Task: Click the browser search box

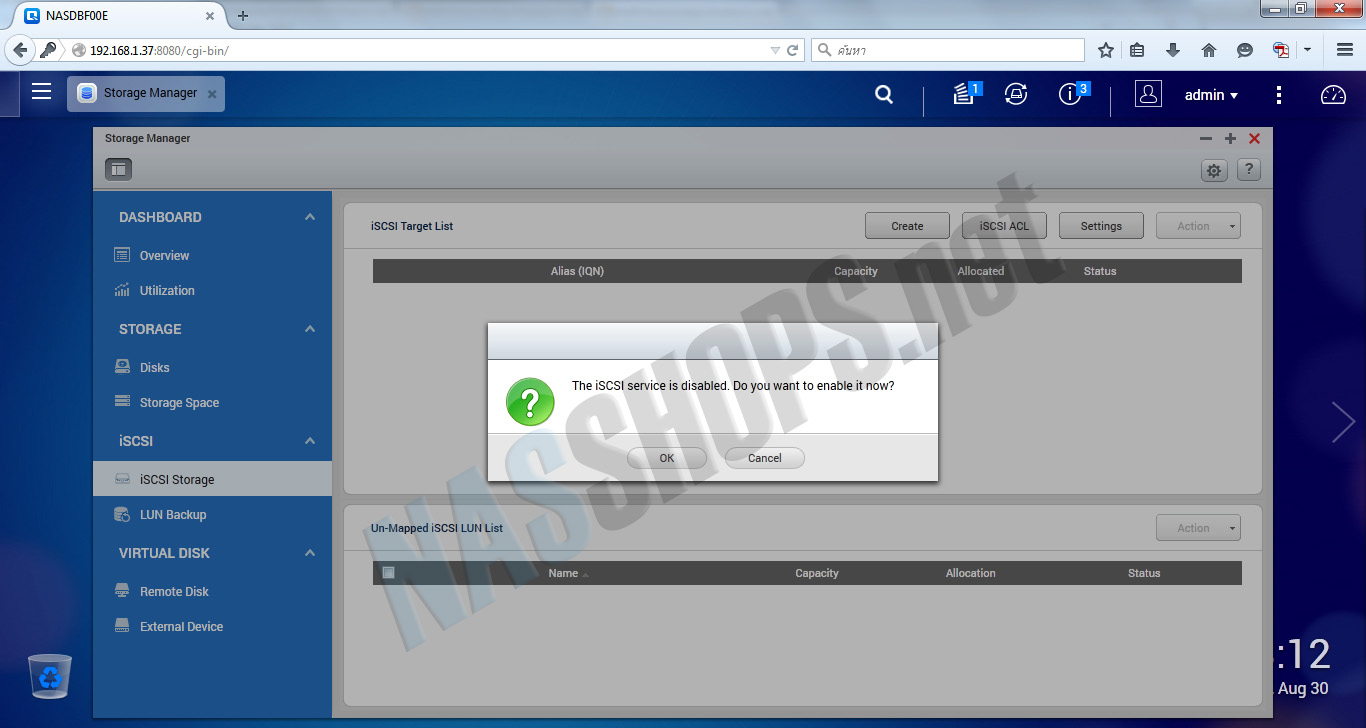Action: [948, 50]
